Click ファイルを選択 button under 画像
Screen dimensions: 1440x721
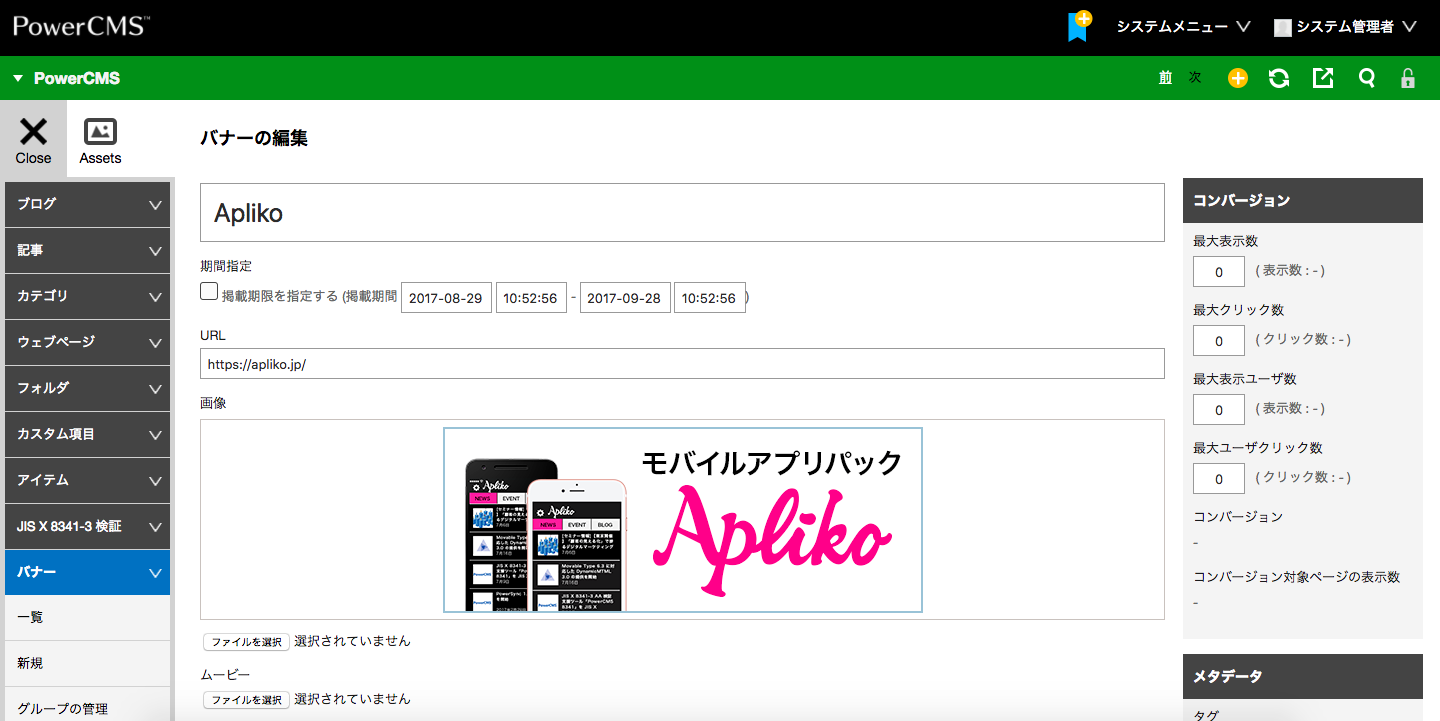pyautogui.click(x=246, y=642)
